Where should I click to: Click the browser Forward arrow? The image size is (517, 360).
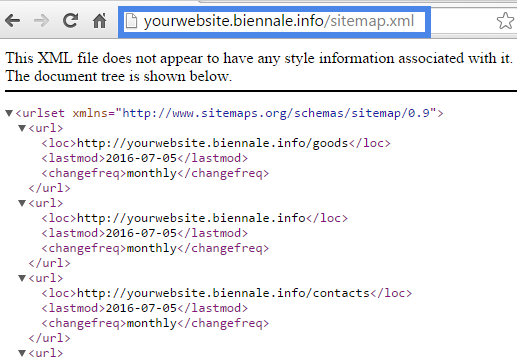(x=41, y=21)
